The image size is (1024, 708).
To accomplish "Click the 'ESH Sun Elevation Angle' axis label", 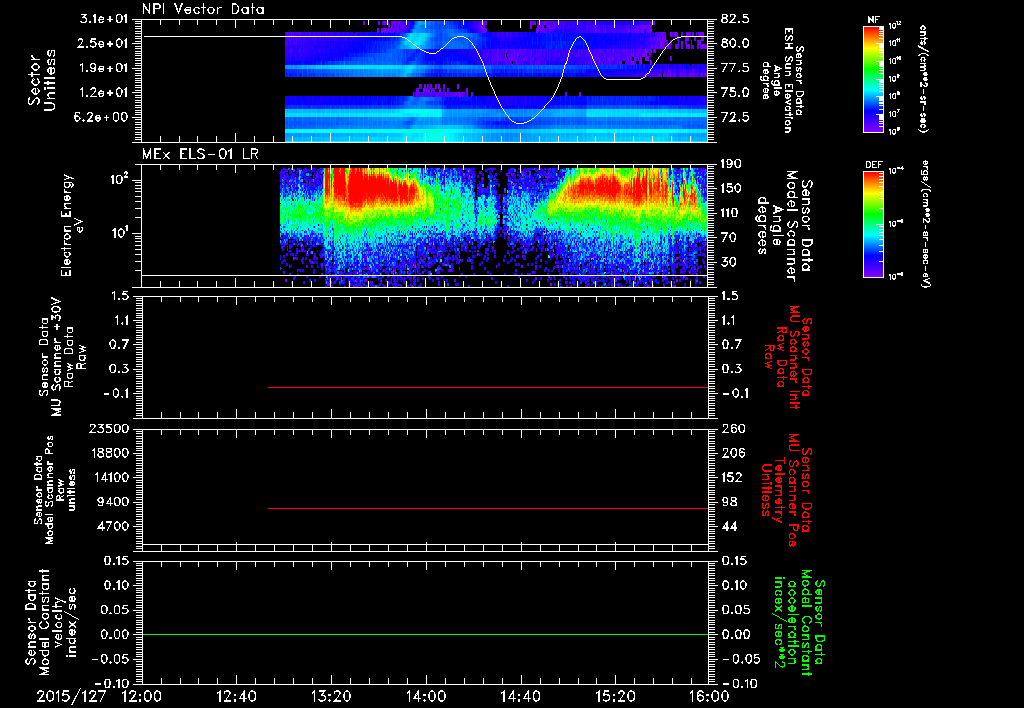I will coord(782,80).
